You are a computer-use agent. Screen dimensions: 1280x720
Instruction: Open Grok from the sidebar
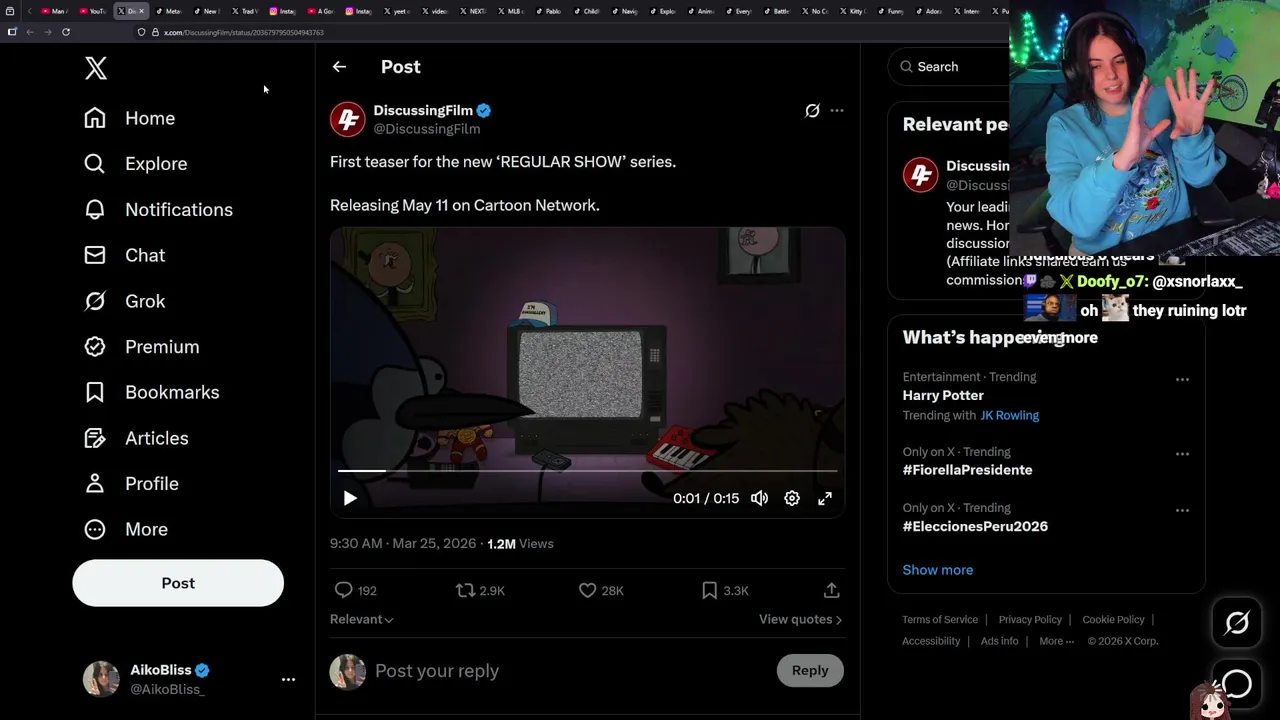[x=125, y=301]
